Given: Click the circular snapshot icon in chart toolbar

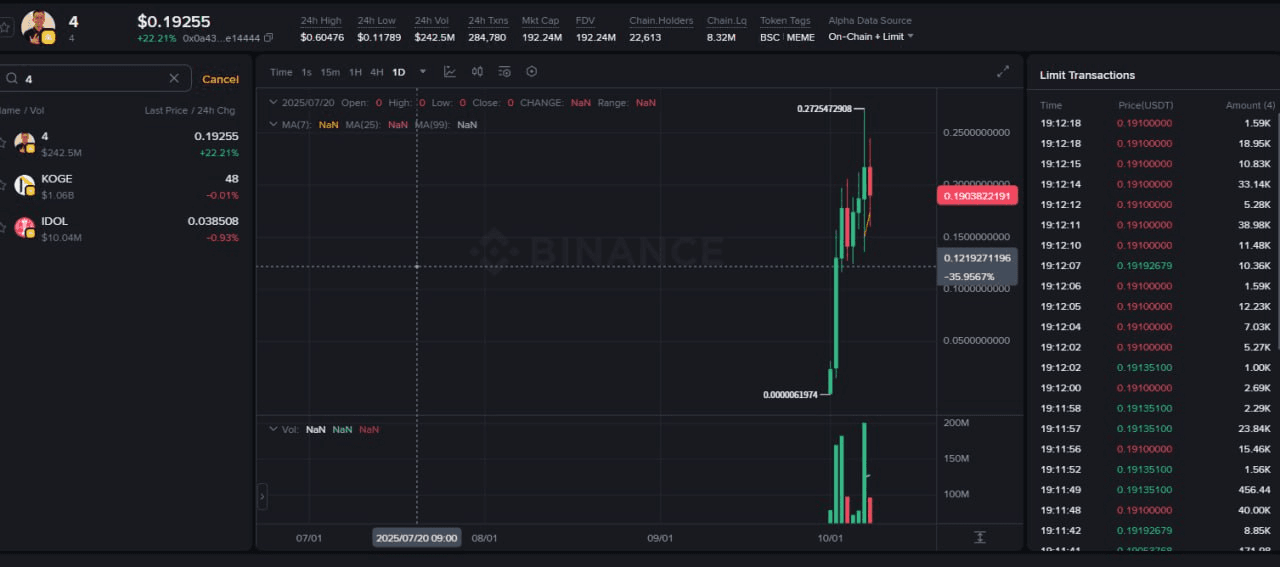Looking at the screenshot, I should (x=531, y=72).
